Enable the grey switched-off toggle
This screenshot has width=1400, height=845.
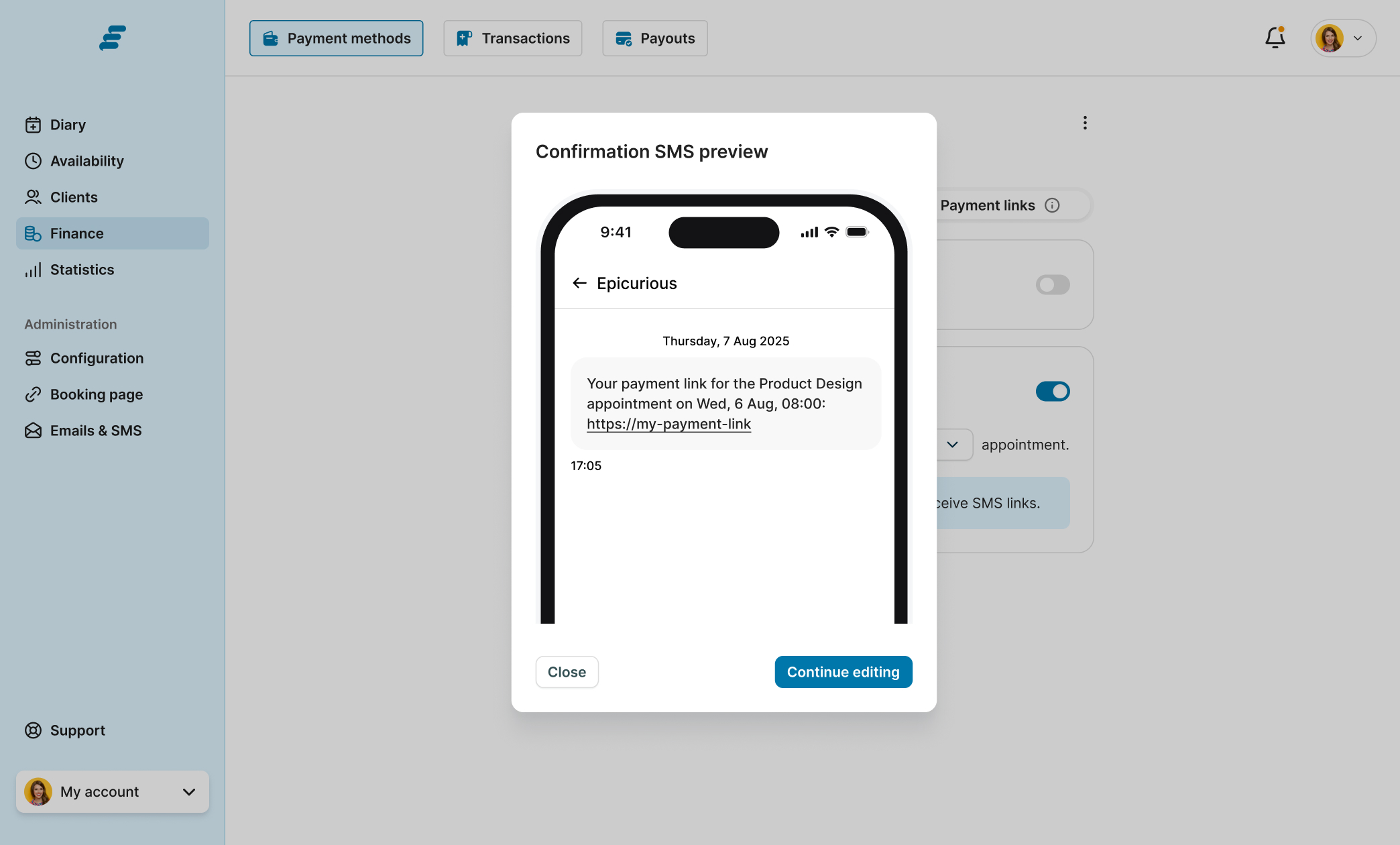1052,284
